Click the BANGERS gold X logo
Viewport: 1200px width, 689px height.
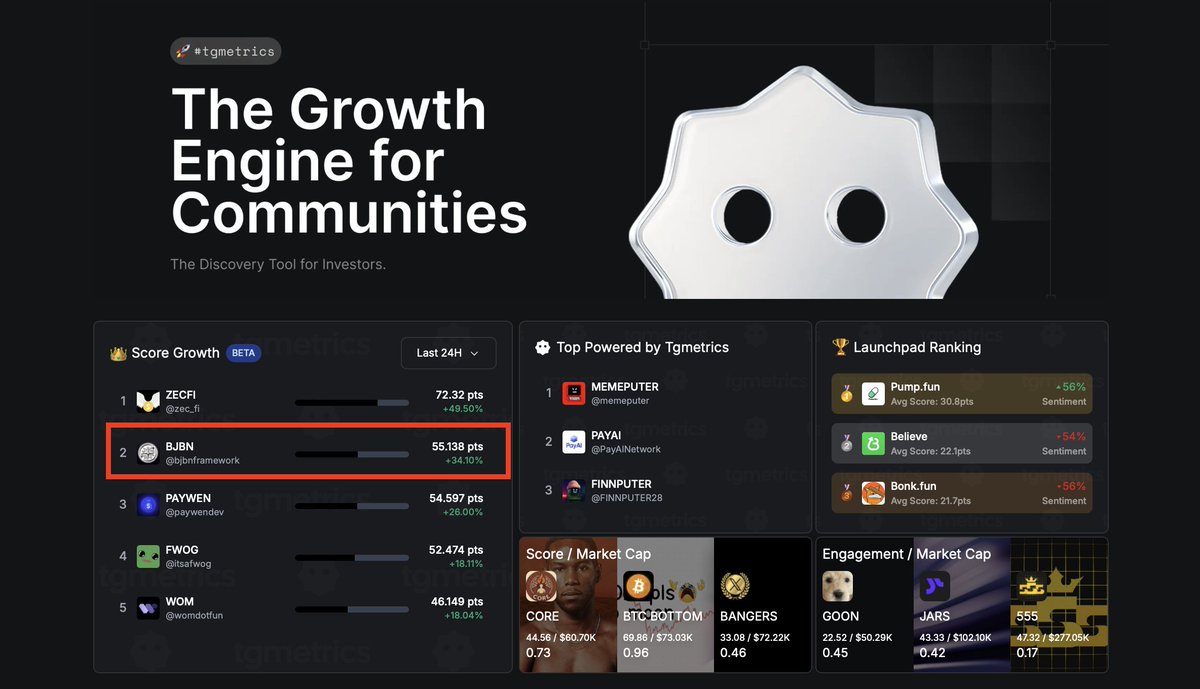[x=735, y=586]
